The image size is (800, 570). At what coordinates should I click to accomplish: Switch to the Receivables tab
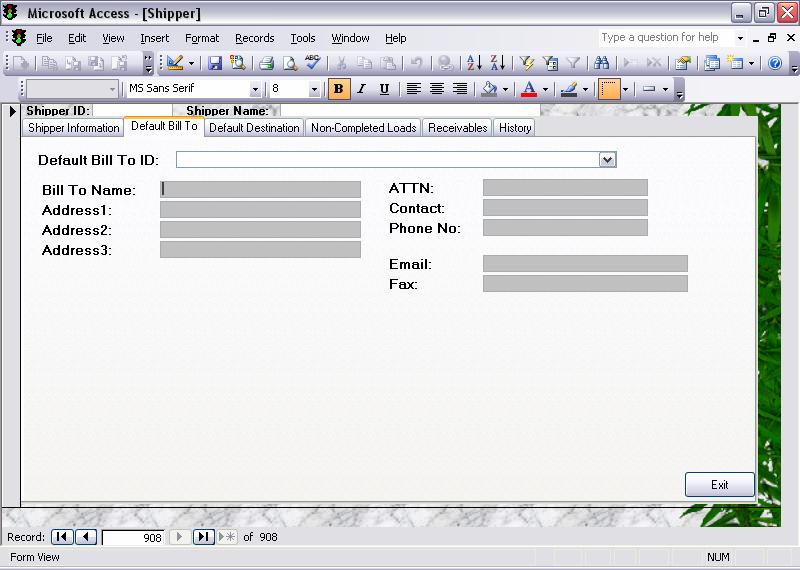tap(457, 128)
